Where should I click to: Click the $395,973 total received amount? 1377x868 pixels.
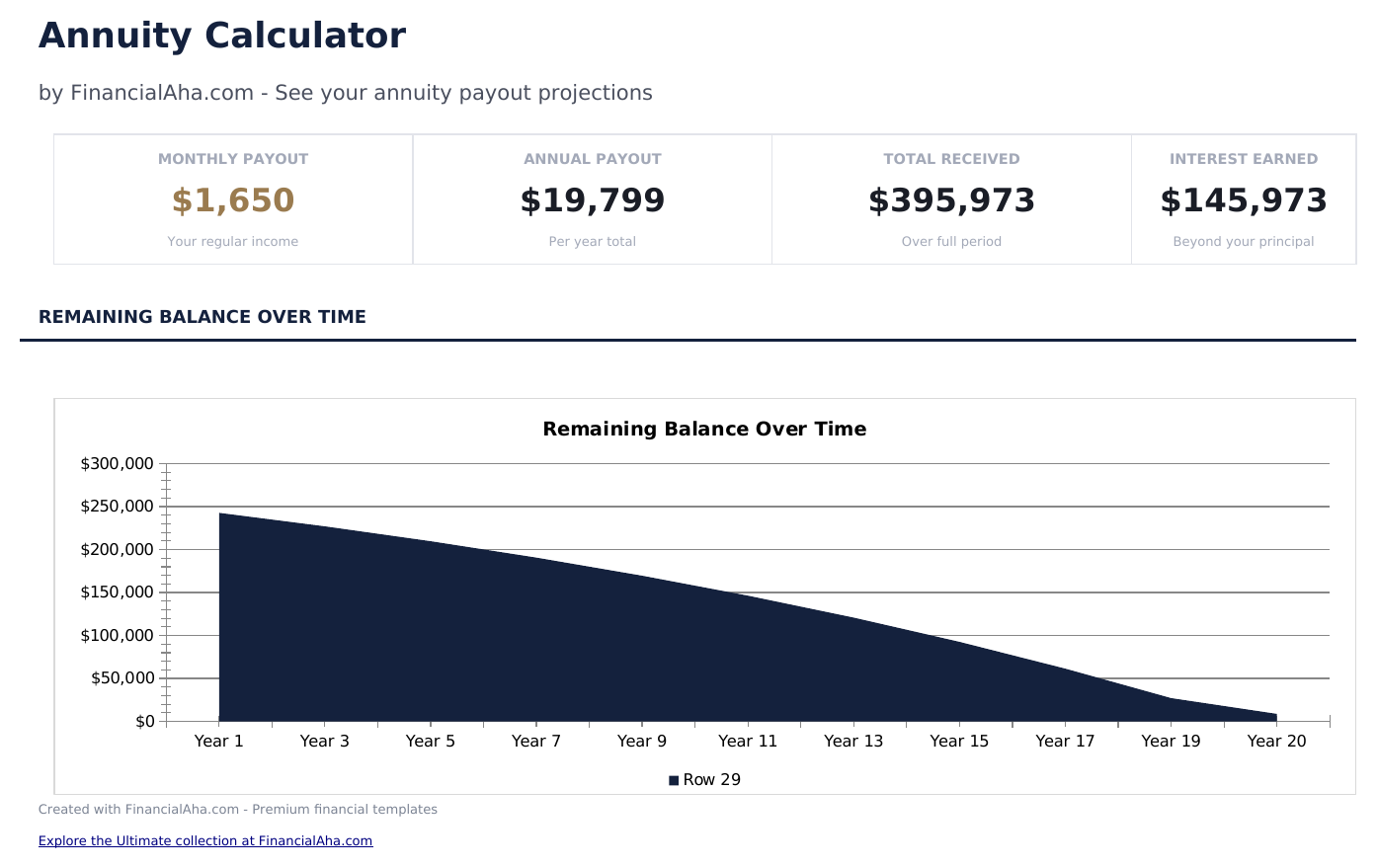[950, 200]
